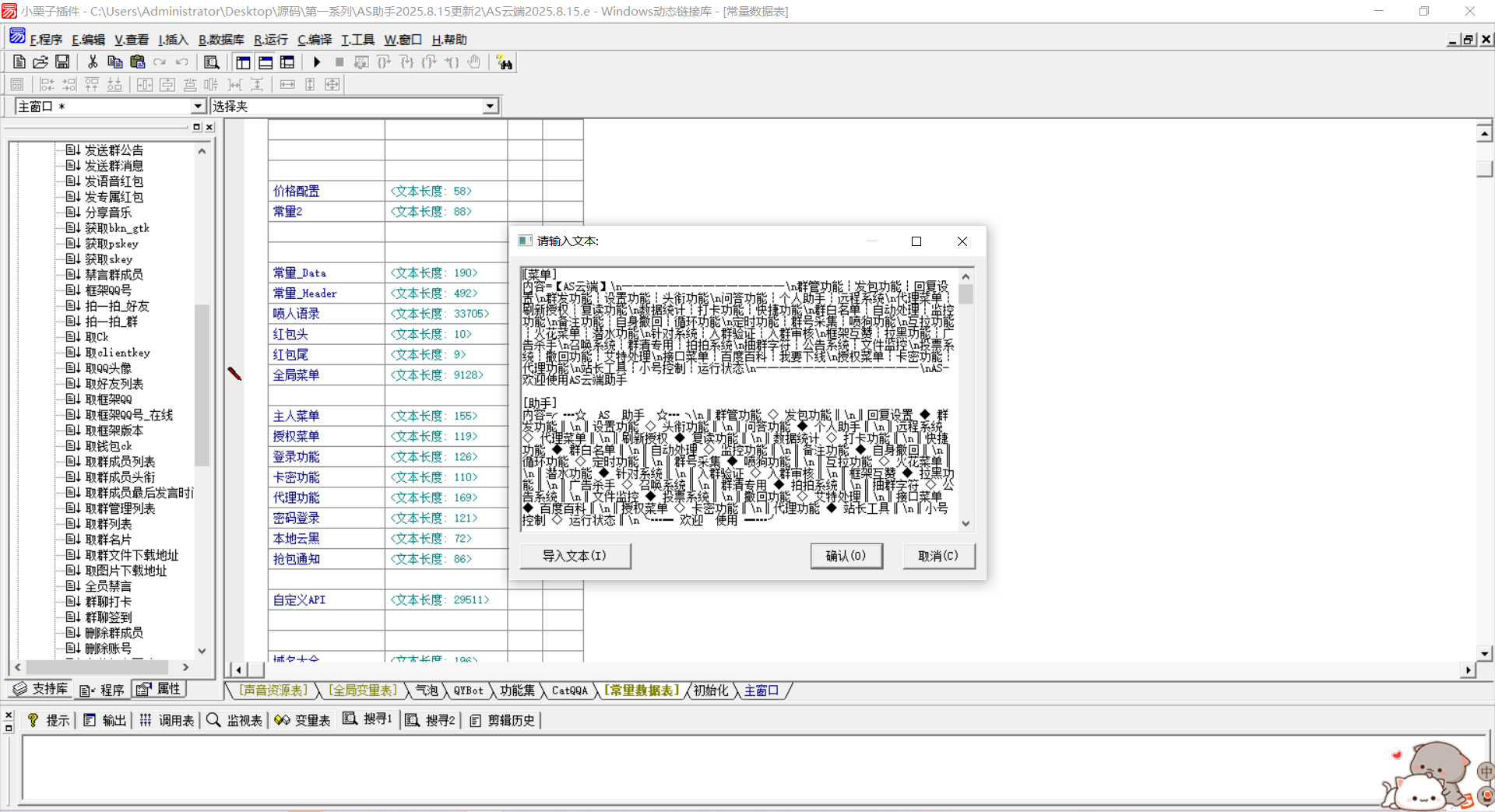Click the find magnifier toolbar icon

(x=211, y=62)
